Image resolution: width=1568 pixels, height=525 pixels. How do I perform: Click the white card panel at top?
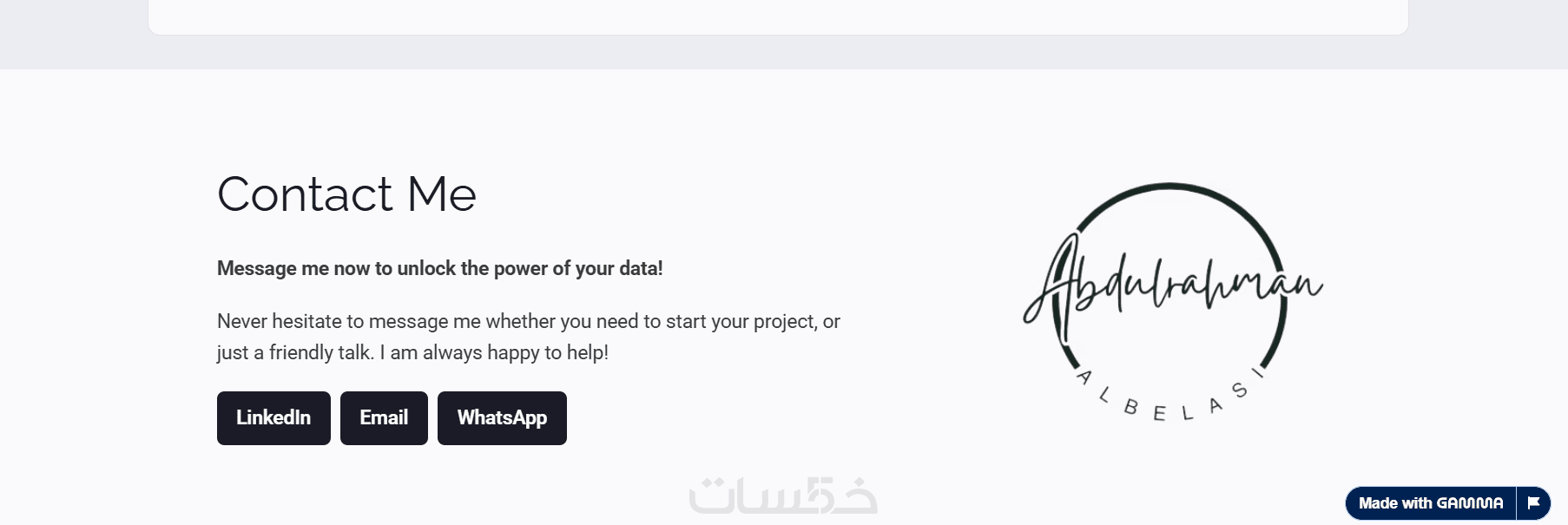(x=778, y=16)
